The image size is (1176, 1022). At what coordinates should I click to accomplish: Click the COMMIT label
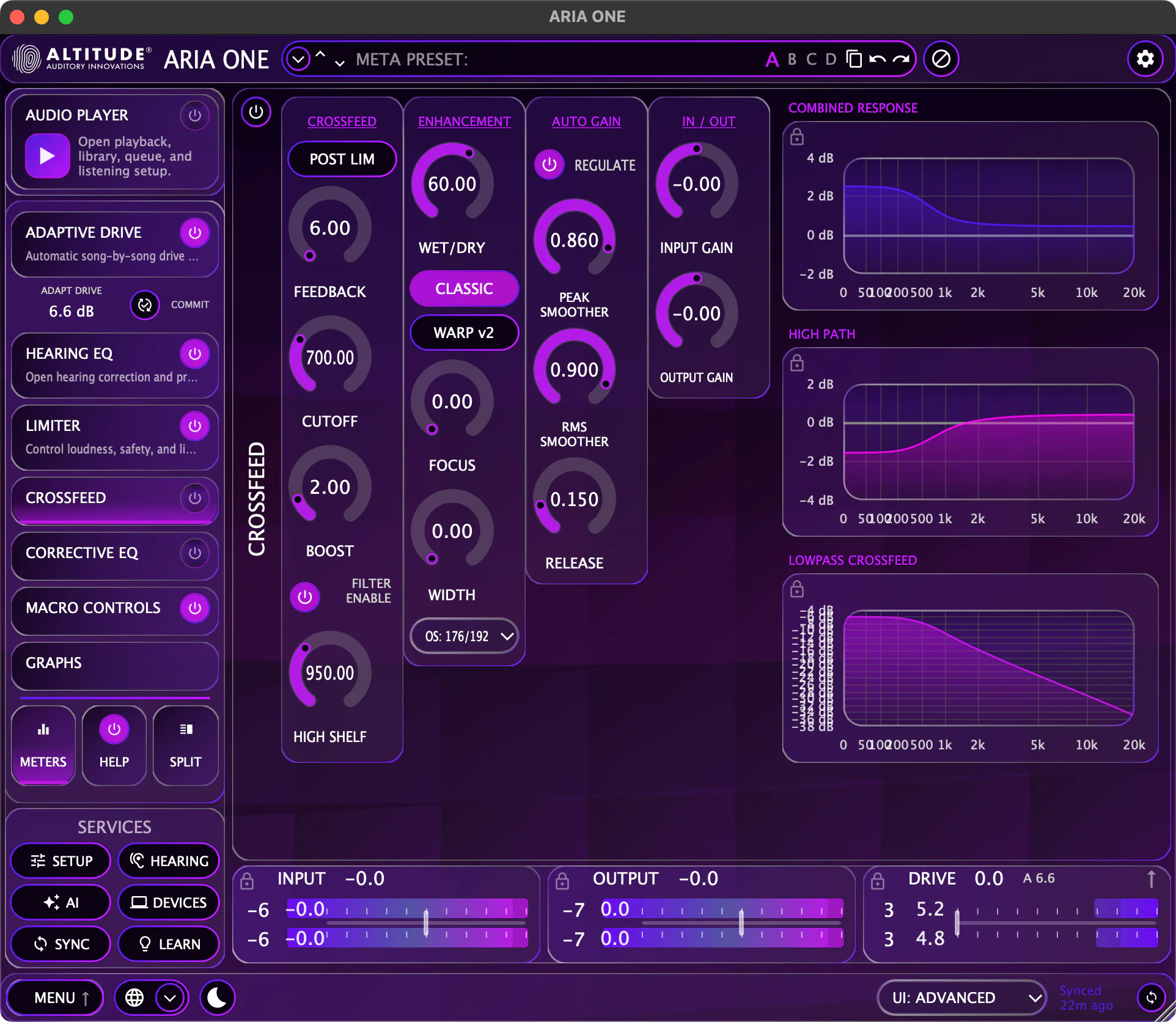pos(190,304)
